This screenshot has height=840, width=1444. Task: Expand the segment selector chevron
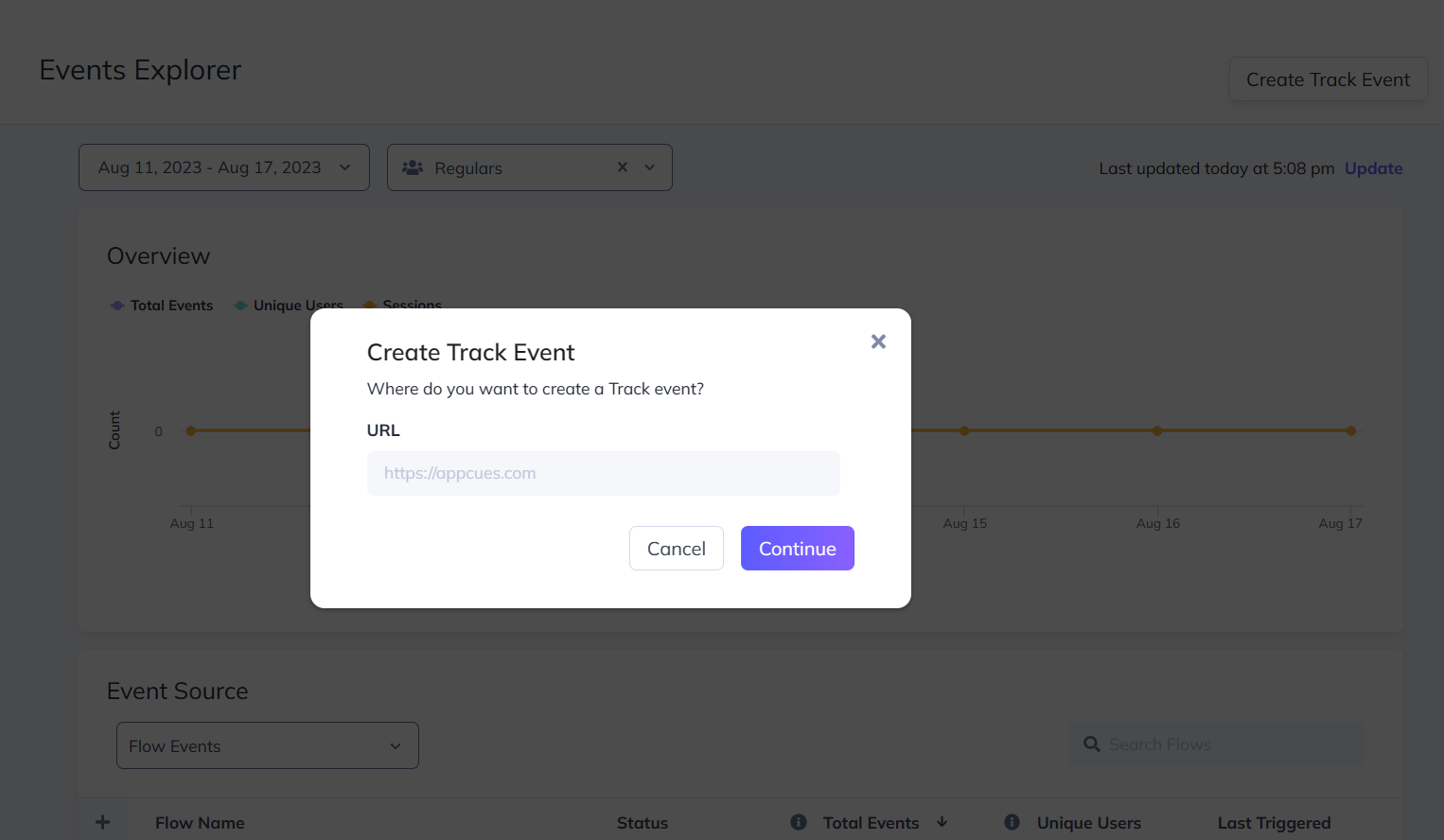tap(649, 166)
